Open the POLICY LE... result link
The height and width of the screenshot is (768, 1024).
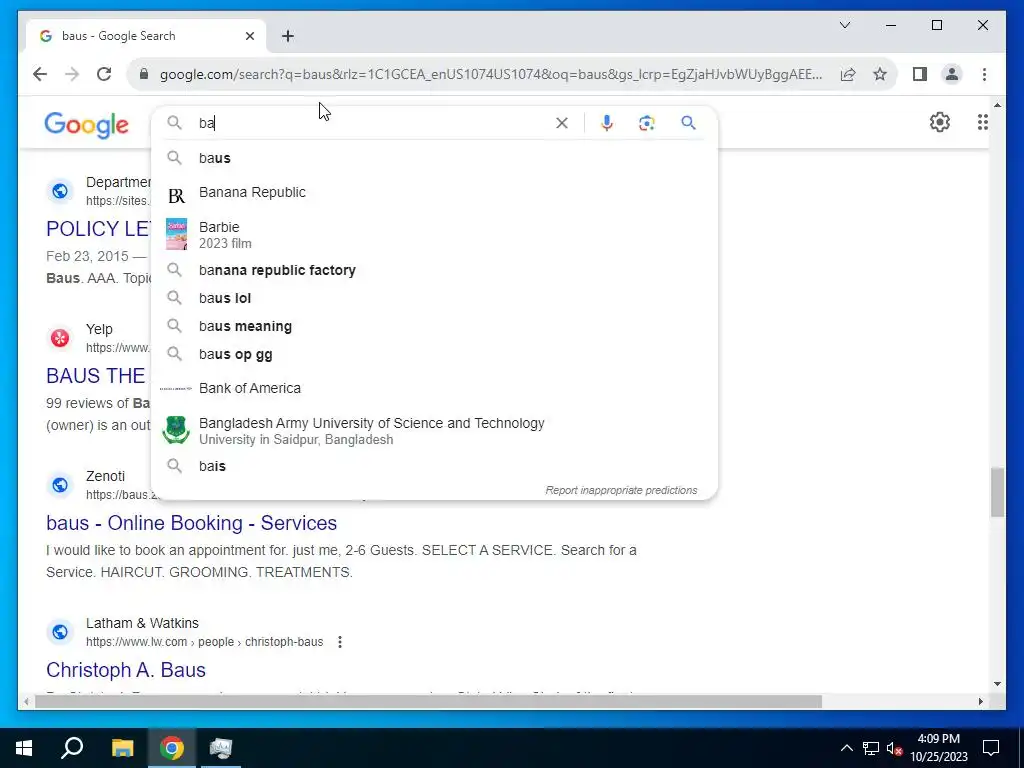(x=98, y=229)
